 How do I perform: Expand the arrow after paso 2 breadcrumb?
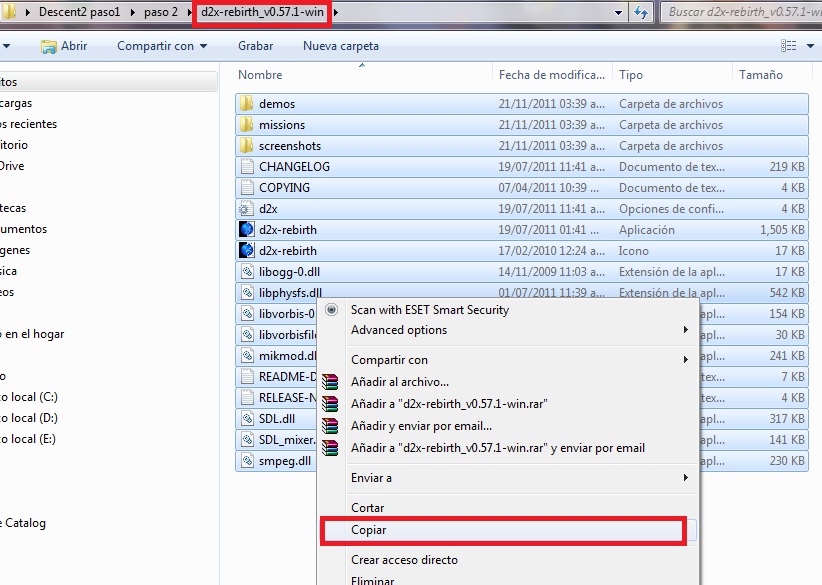pyautogui.click(x=189, y=12)
